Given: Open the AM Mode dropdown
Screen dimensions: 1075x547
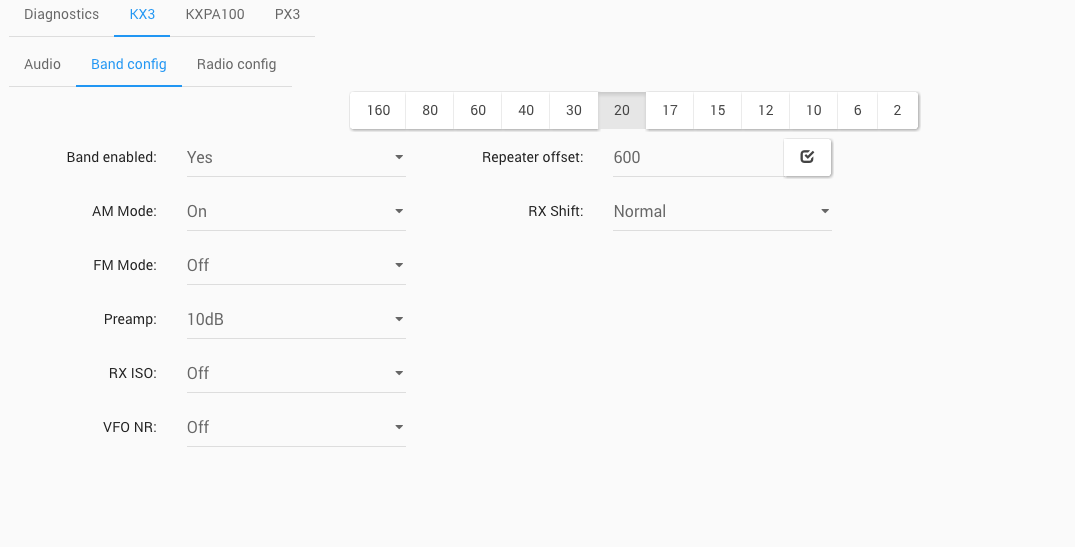Looking at the screenshot, I should [x=296, y=212].
